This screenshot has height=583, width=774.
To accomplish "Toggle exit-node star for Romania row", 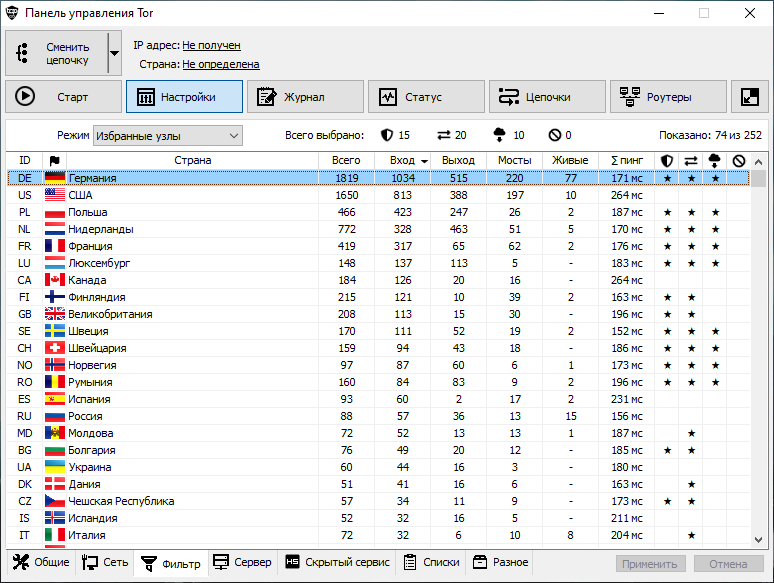I will 715,382.
